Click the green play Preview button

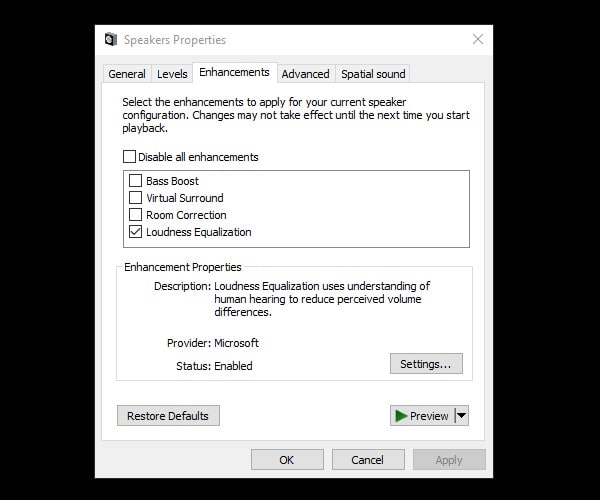pyautogui.click(x=421, y=416)
